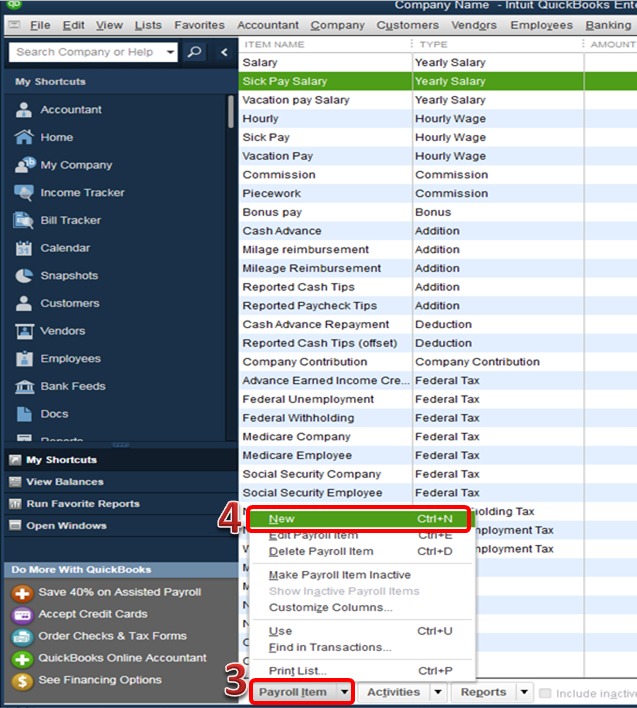Collapse the left sidebar with arrow icon

(x=224, y=52)
